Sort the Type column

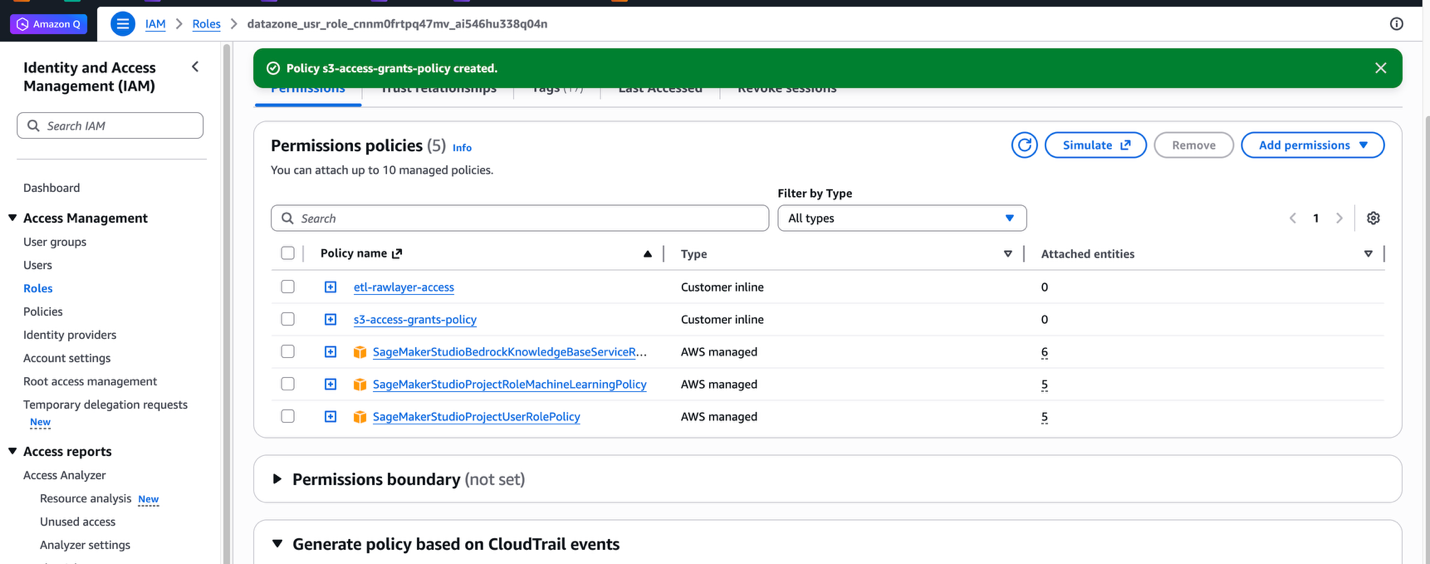coord(1007,254)
